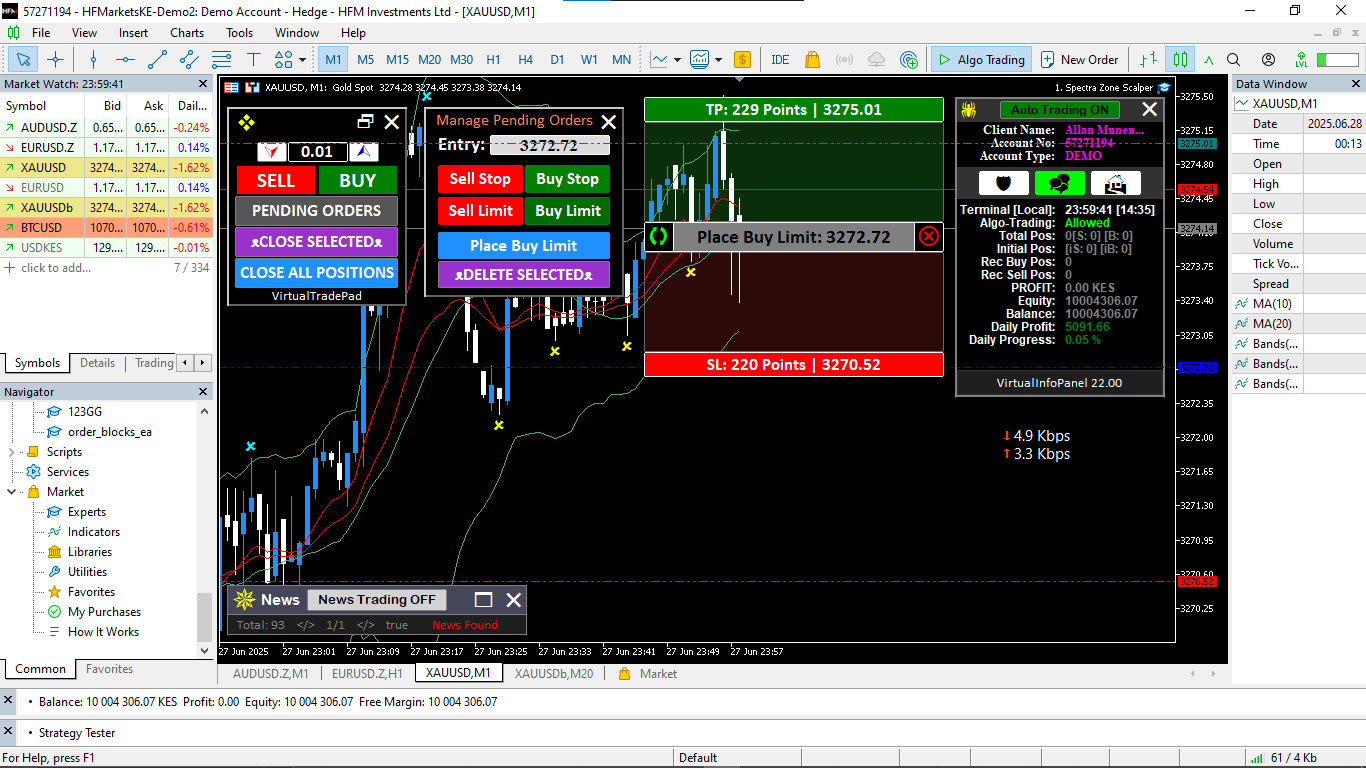Screen dimensions: 1366x768
Task: Toggle Algo Trading in the toolbar
Action: 980,59
